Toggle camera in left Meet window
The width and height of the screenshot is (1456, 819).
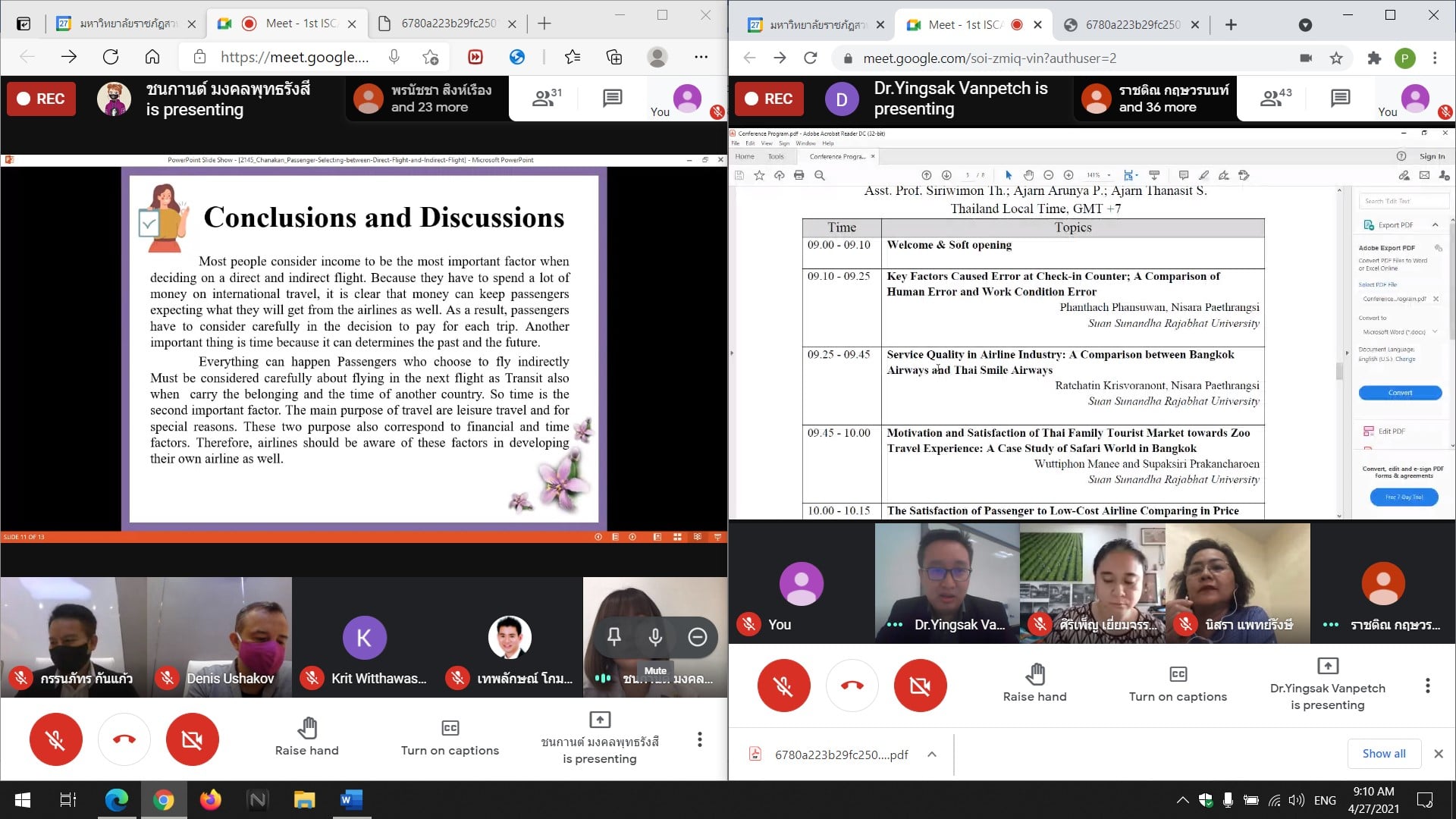(192, 739)
